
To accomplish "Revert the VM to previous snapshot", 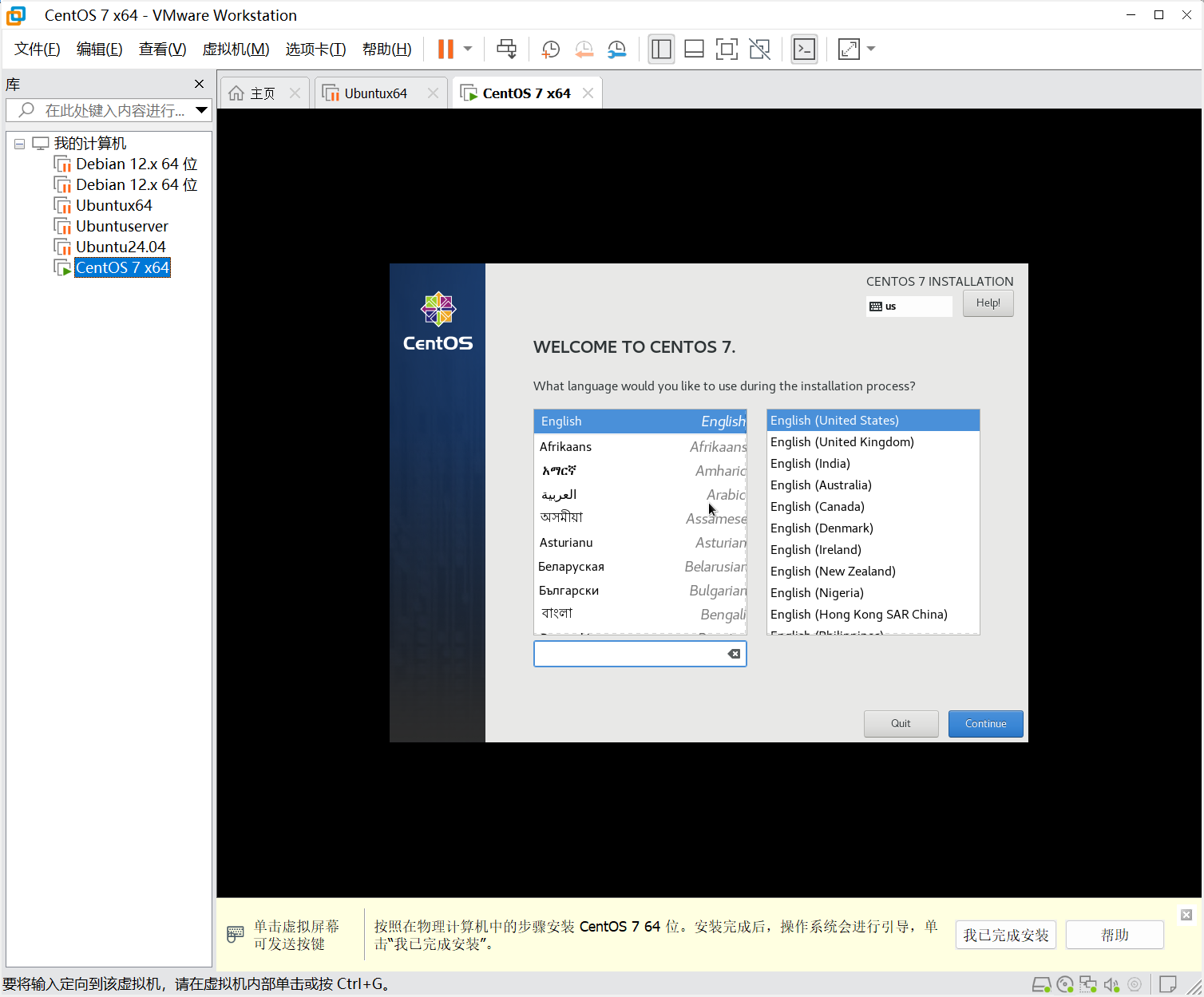I will (x=584, y=49).
